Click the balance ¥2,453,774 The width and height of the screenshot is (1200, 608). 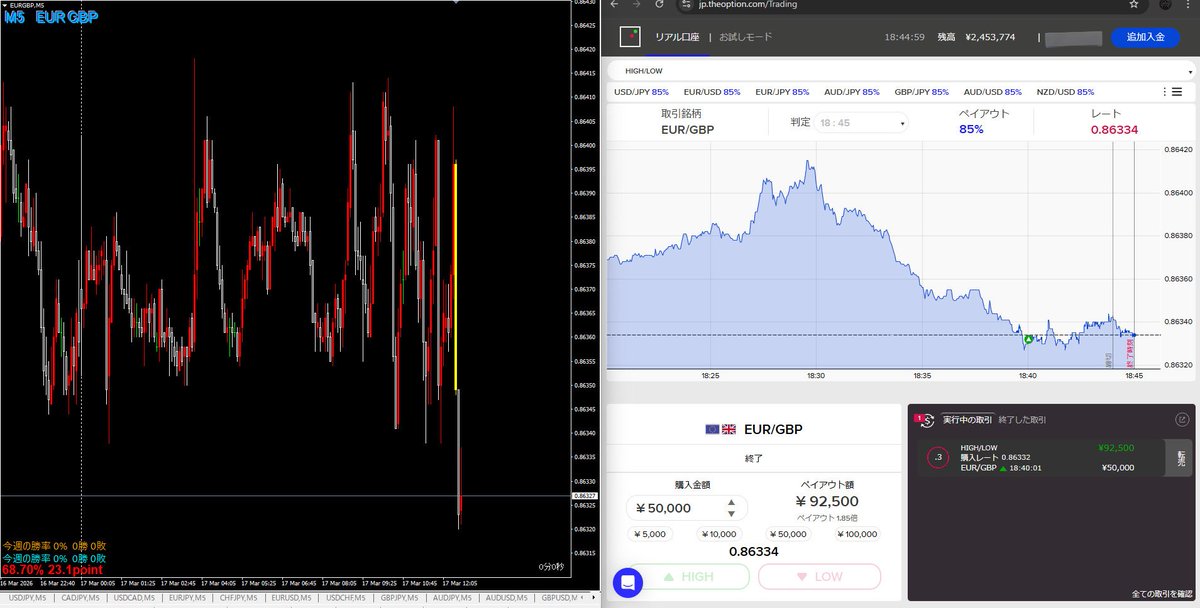tap(990, 37)
